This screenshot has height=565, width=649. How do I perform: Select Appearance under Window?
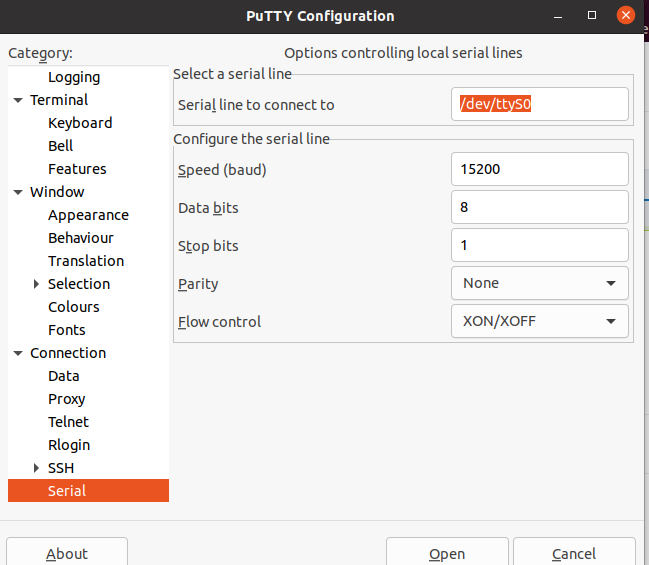click(x=88, y=215)
